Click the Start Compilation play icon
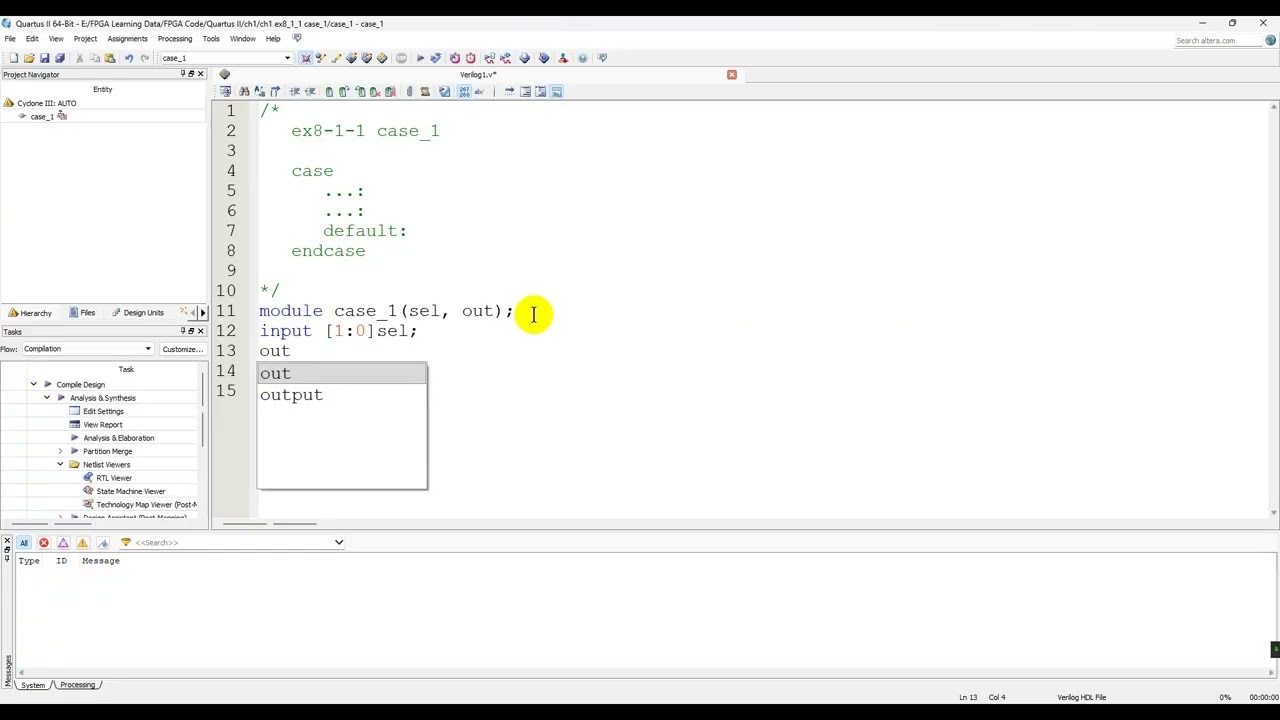The width and height of the screenshot is (1280, 720). 420,58
